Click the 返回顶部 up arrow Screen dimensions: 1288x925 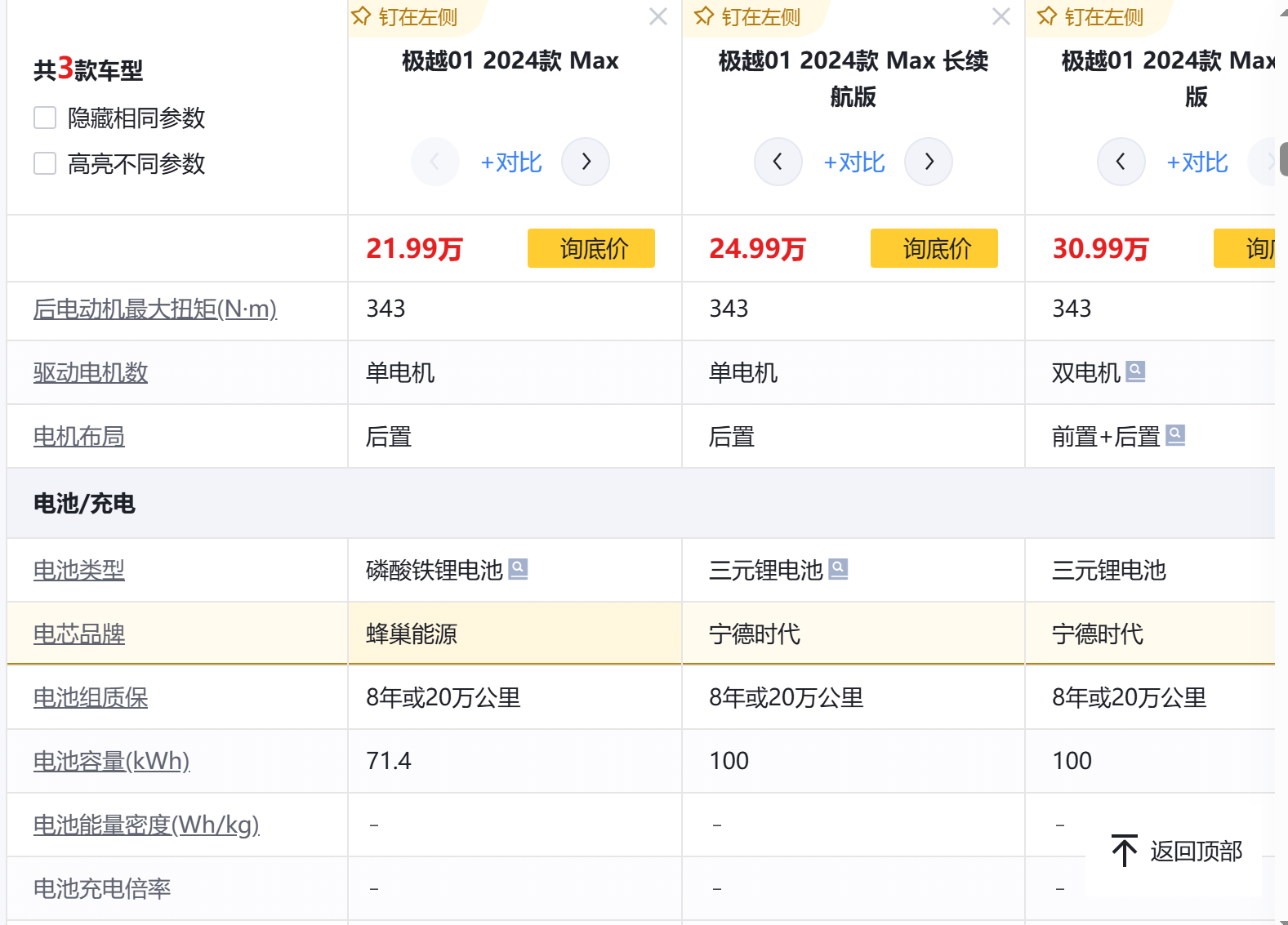(x=1125, y=851)
